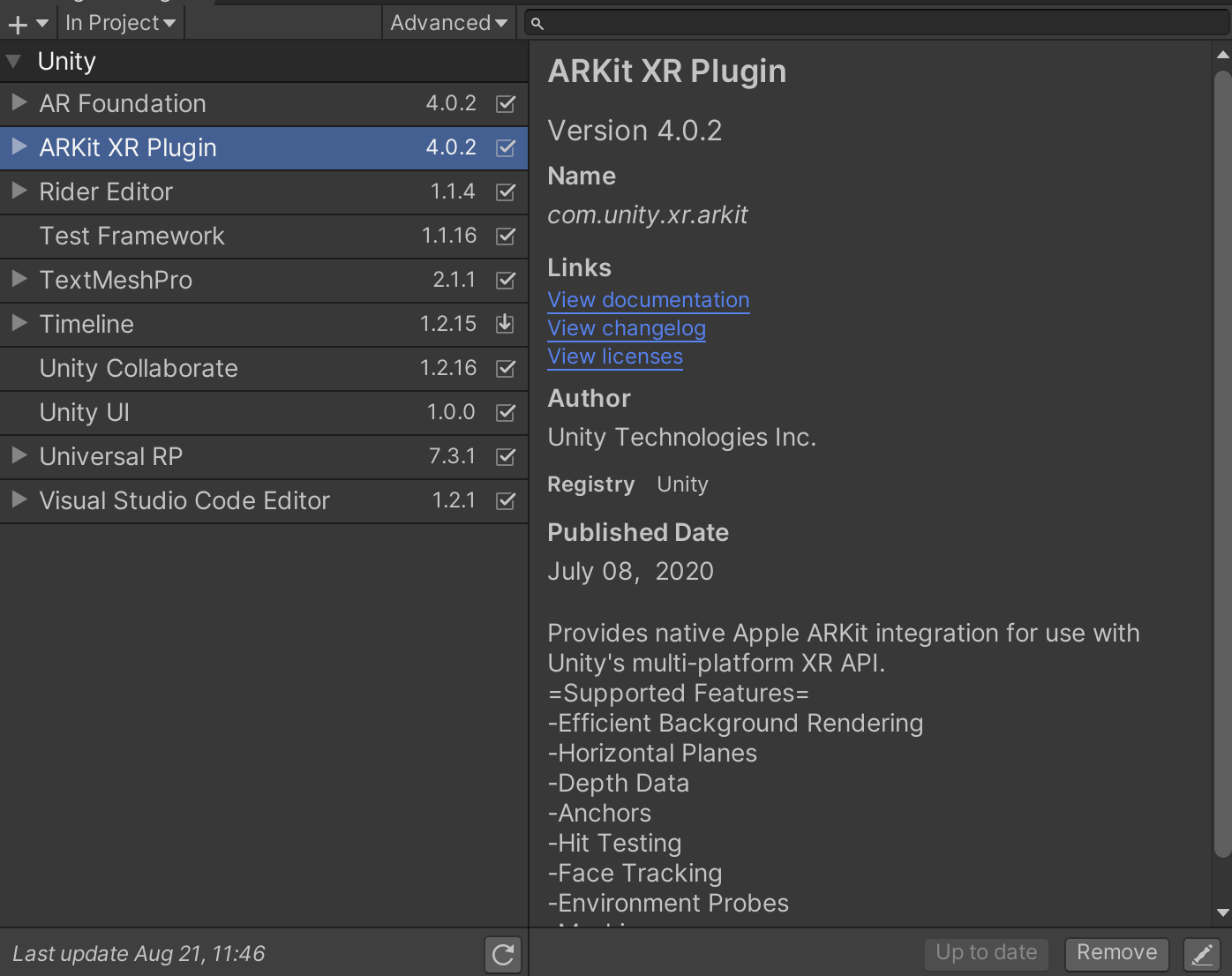Select the TextMeshPro package
Viewport: 1232px width, 976px height.
tap(264, 281)
